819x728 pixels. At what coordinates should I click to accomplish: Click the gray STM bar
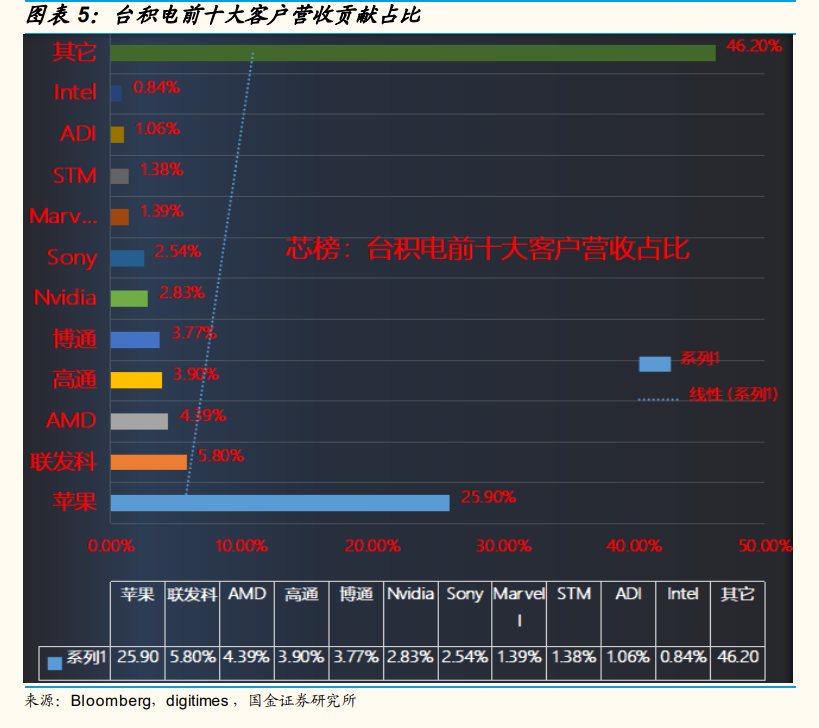click(120, 176)
